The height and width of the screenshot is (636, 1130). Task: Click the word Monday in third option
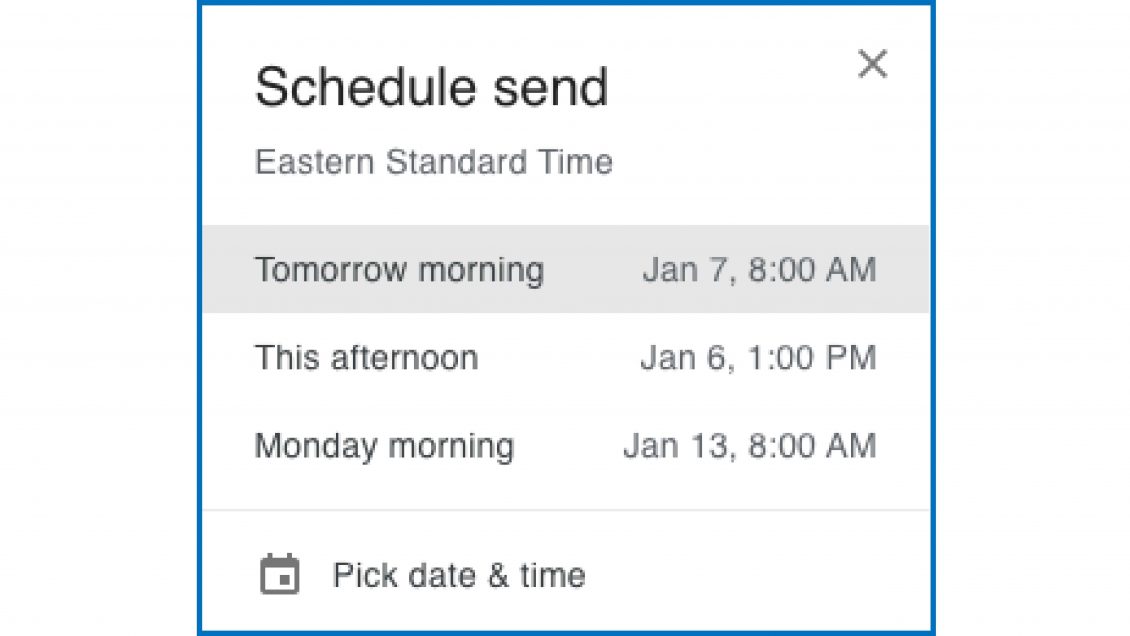click(x=316, y=446)
